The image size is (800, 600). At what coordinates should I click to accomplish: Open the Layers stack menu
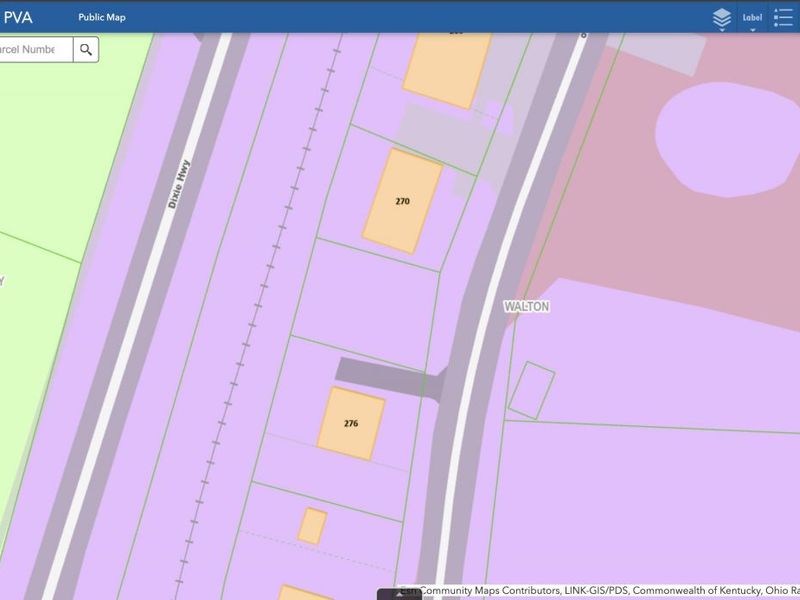click(721, 17)
